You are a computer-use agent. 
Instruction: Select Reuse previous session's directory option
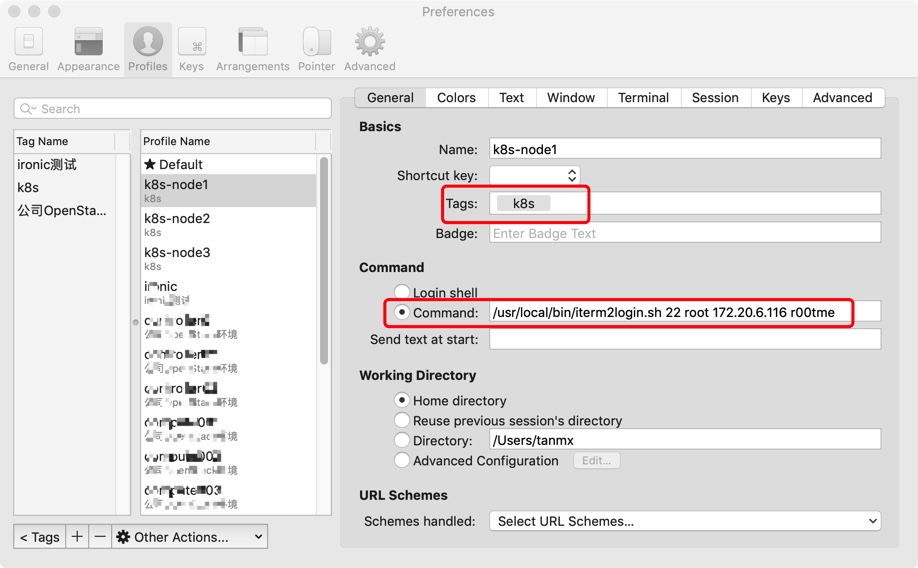tap(402, 421)
